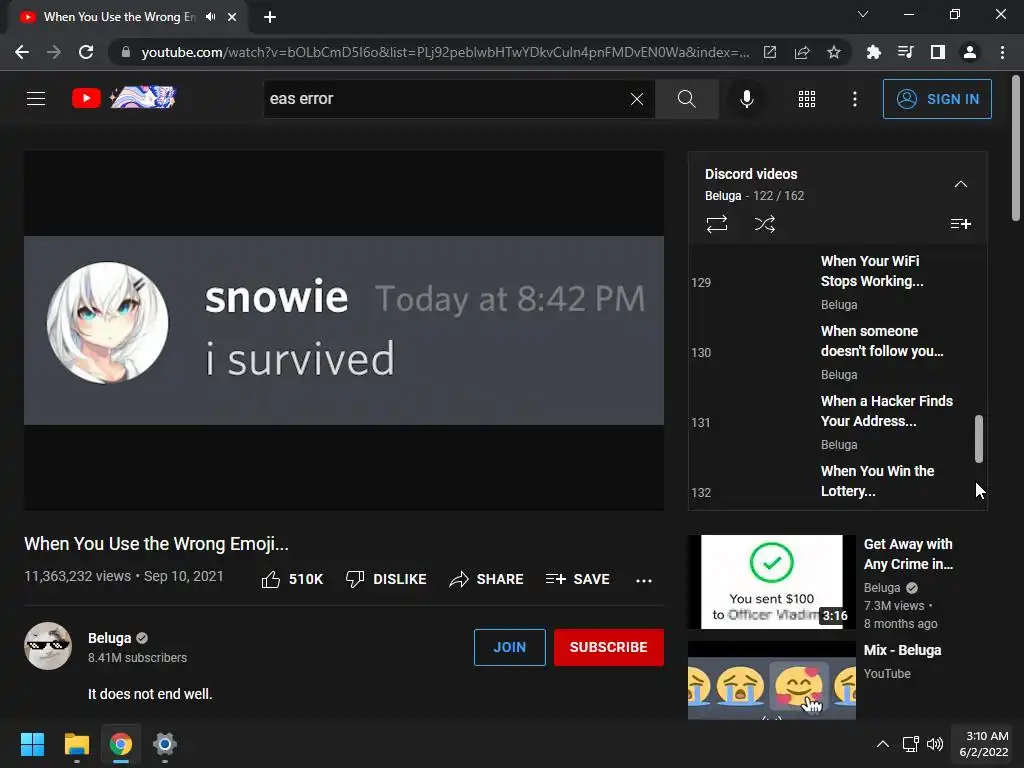This screenshot has height=768, width=1024.
Task: Open Chrome extensions puzzle icon
Action: (x=873, y=52)
